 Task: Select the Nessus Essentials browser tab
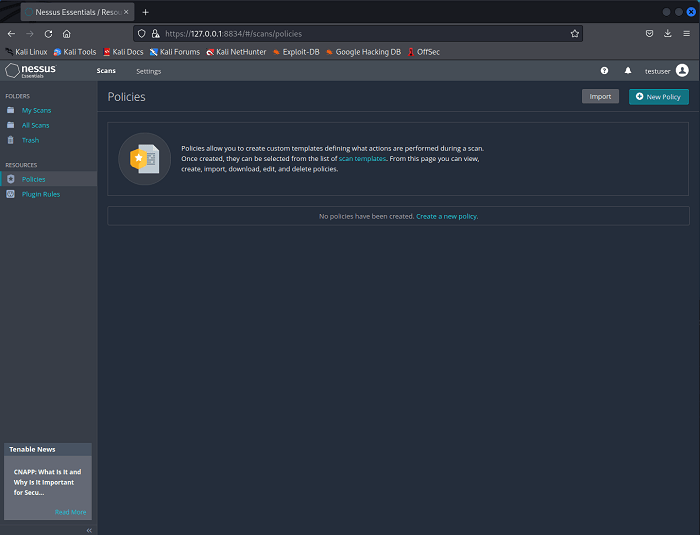pyautogui.click(x=77, y=12)
